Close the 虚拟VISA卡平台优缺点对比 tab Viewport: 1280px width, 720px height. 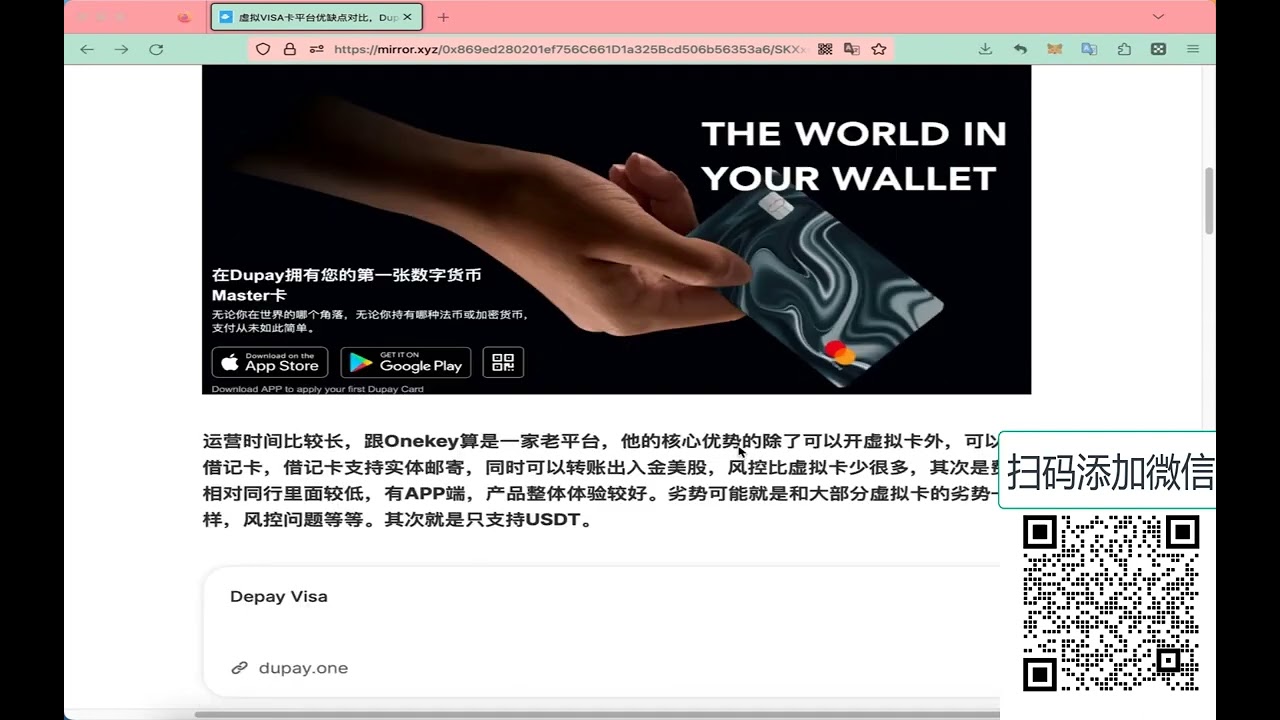click(407, 17)
